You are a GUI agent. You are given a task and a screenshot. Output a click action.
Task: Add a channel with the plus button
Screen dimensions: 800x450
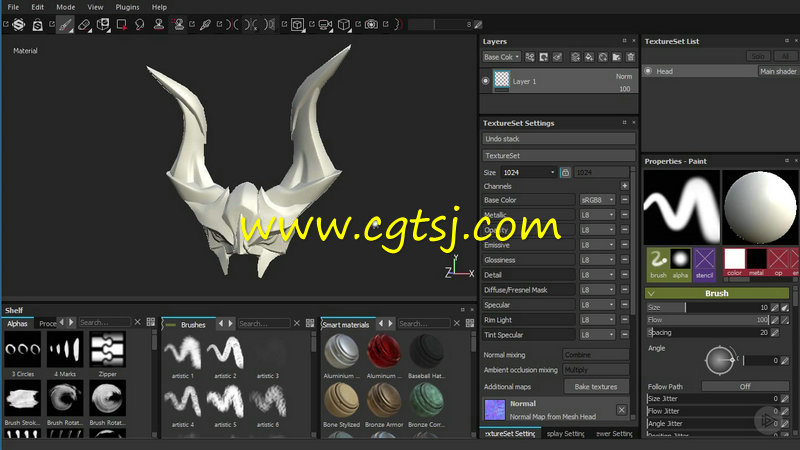(624, 186)
